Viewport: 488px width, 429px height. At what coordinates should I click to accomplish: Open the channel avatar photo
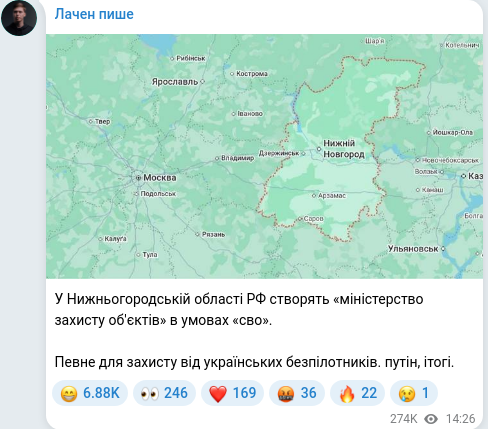point(19,18)
